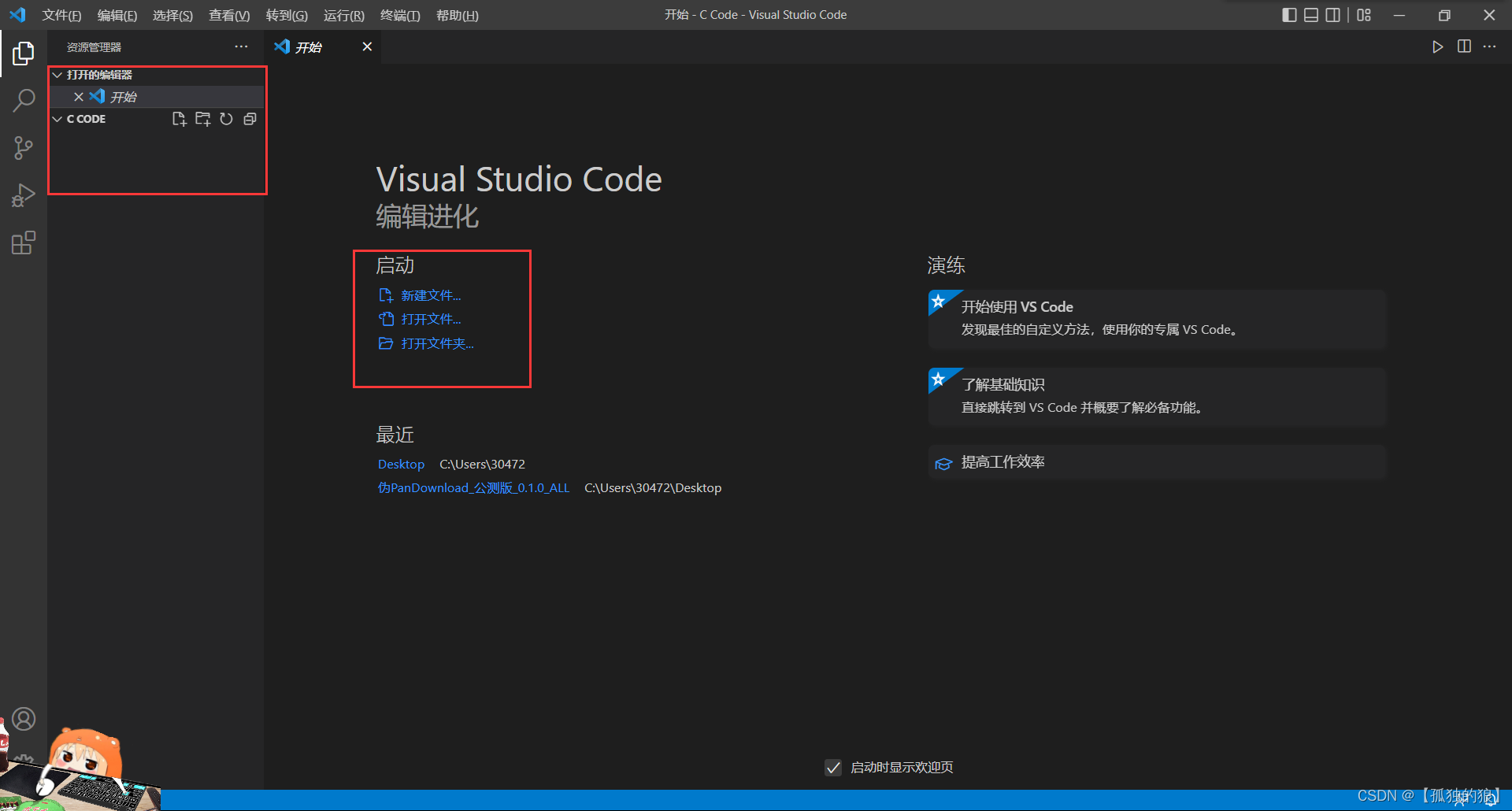
Task: Open the Source Control view
Action: tap(24, 148)
